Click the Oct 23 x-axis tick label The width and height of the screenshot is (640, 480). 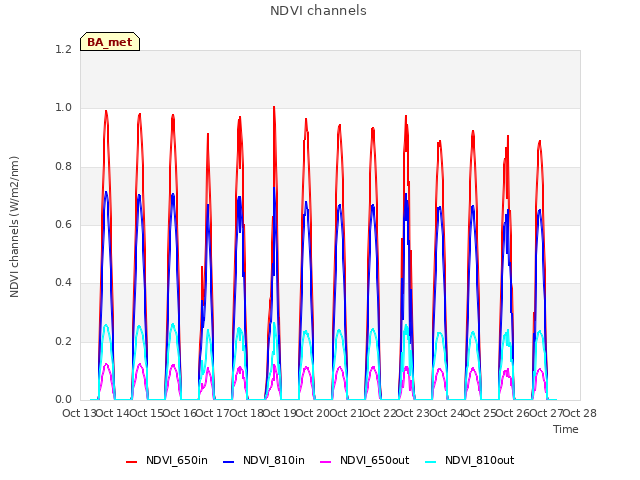pyautogui.click(x=413, y=413)
